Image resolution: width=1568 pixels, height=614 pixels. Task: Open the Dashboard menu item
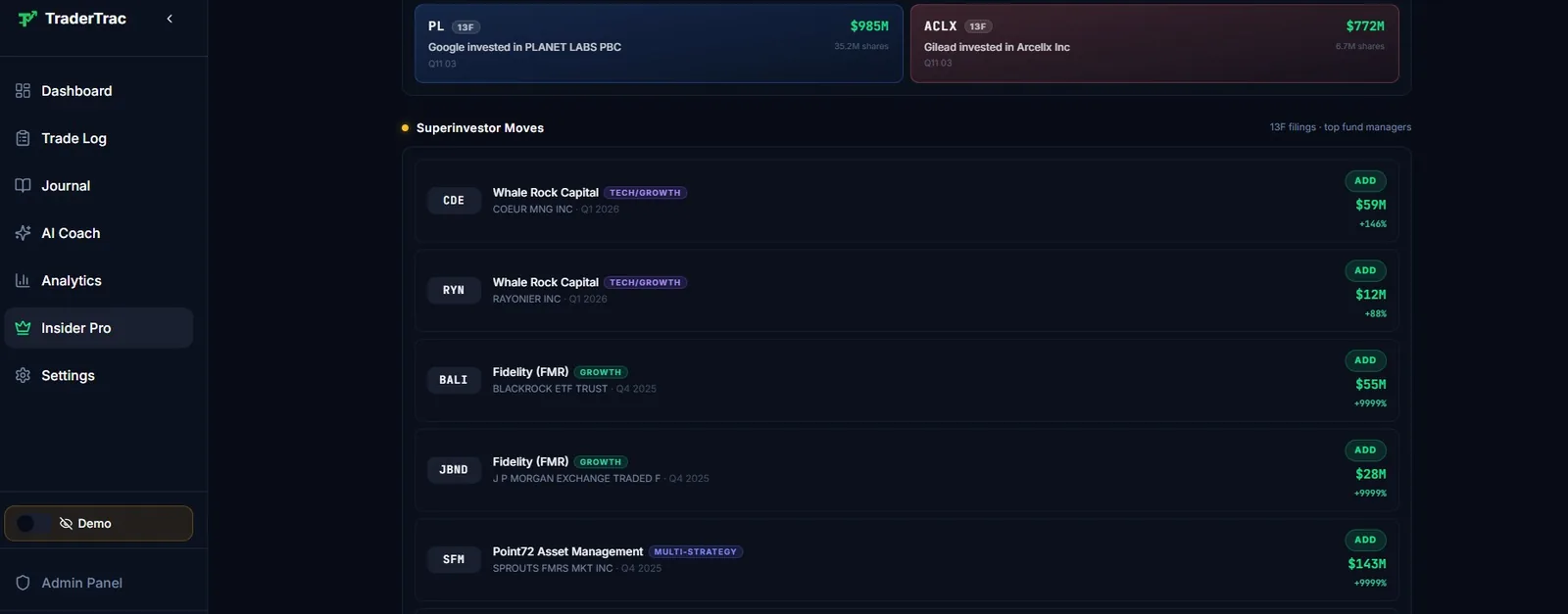[98, 91]
